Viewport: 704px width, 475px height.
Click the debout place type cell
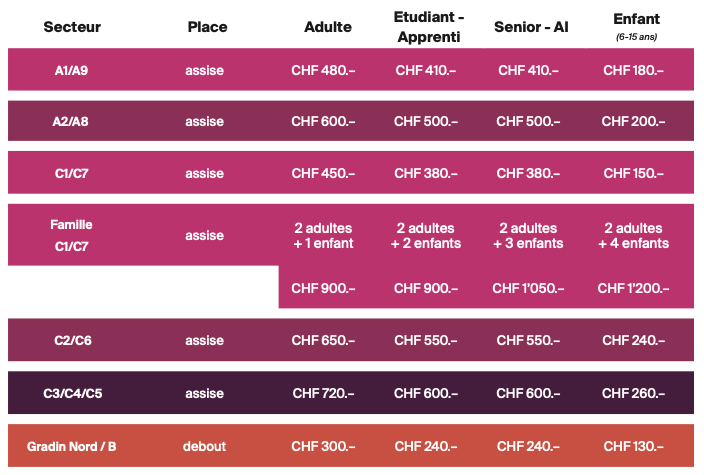pos(204,446)
